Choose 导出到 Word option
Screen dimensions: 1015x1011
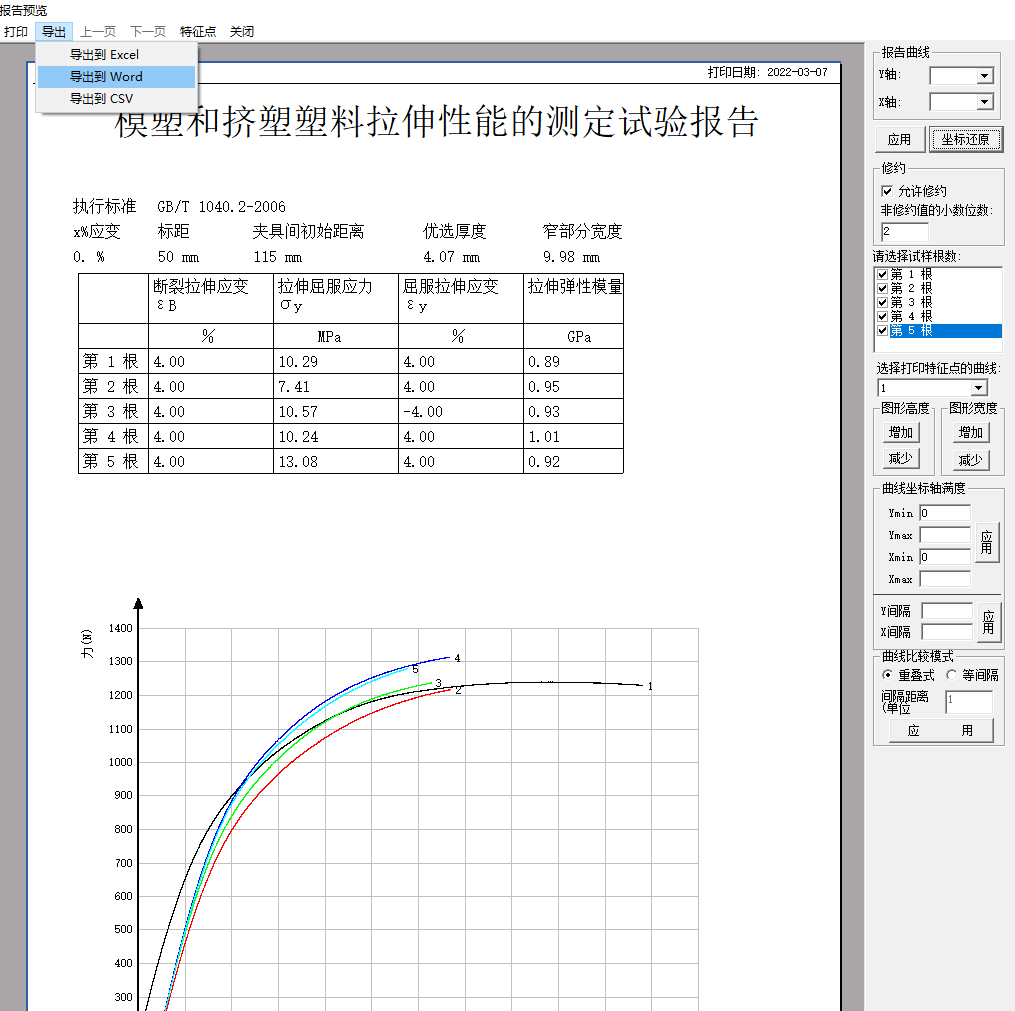coord(117,76)
